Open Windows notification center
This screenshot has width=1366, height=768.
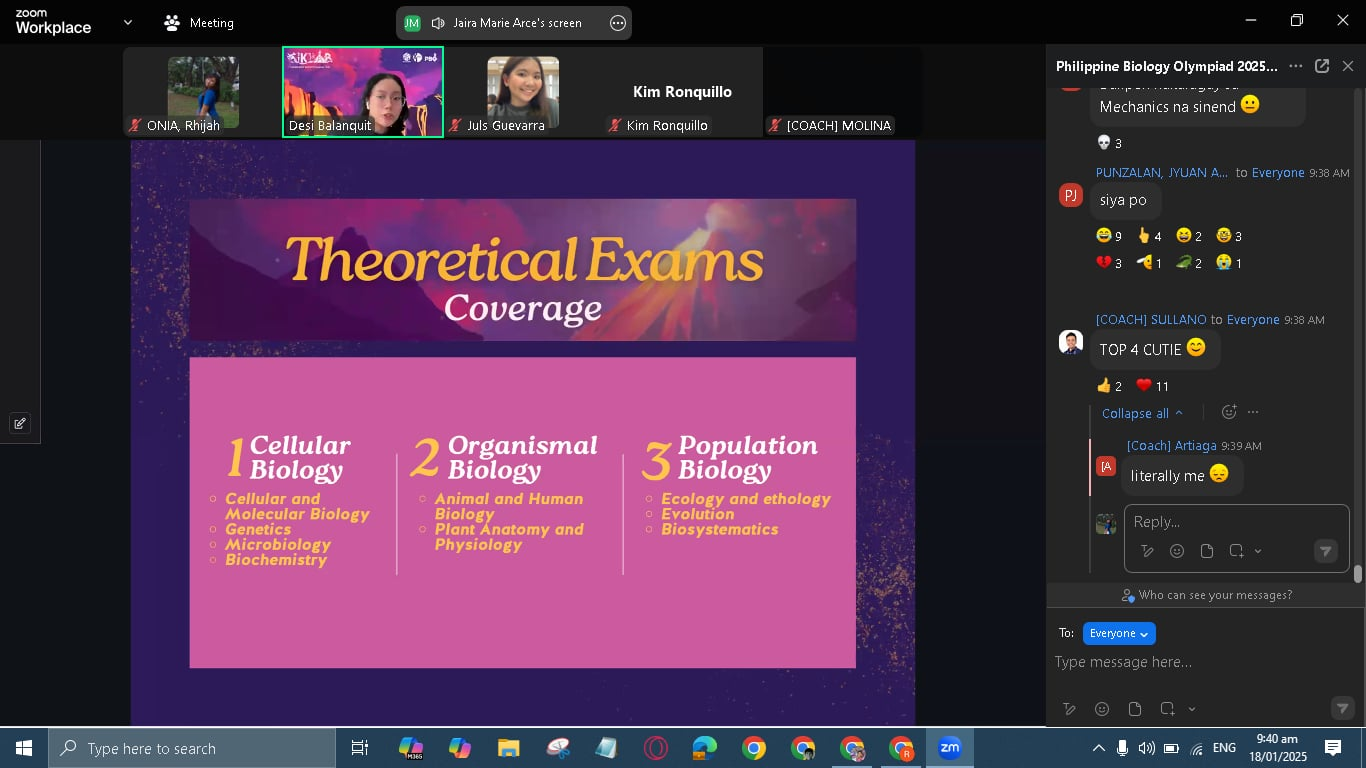click(1333, 748)
